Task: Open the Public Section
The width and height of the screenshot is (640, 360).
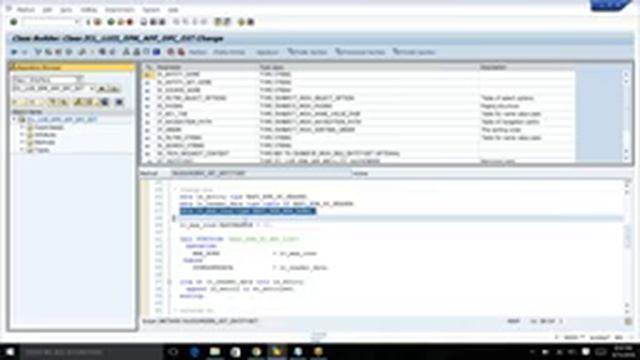Action: pyautogui.click(x=307, y=52)
